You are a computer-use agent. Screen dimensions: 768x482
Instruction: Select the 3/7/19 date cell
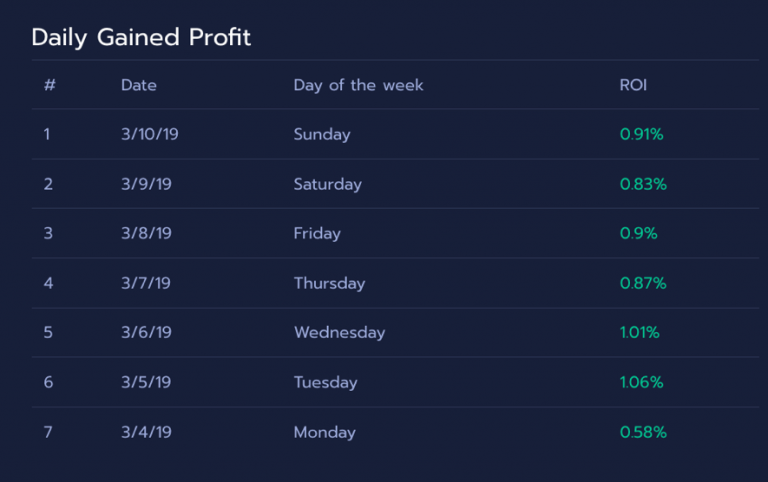146,283
